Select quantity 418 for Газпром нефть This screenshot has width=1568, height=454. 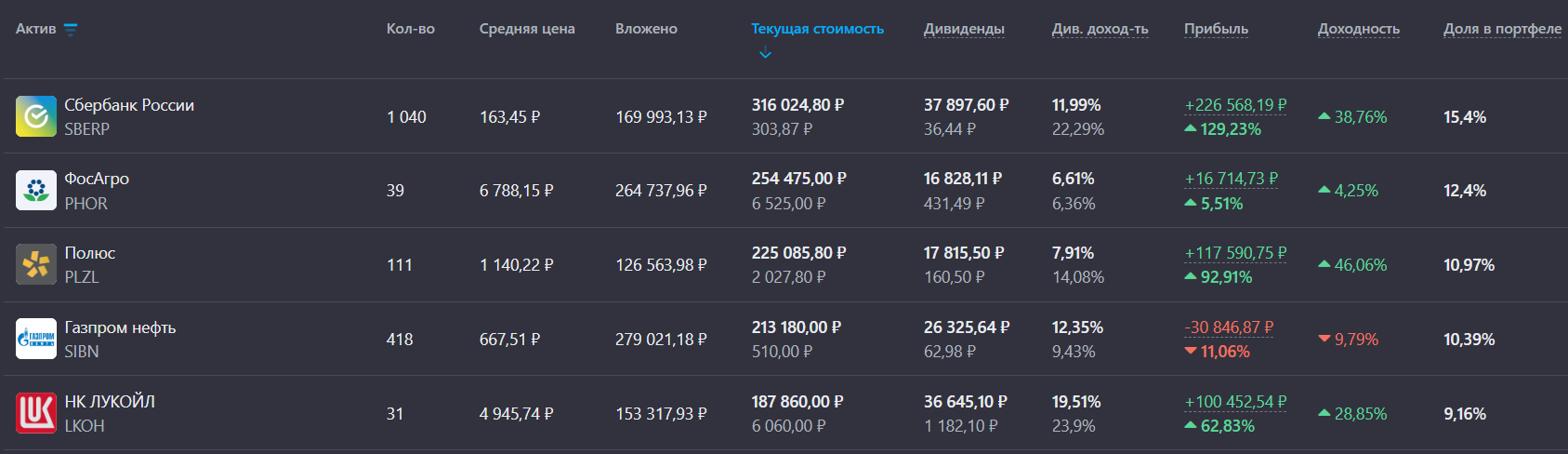[400, 340]
